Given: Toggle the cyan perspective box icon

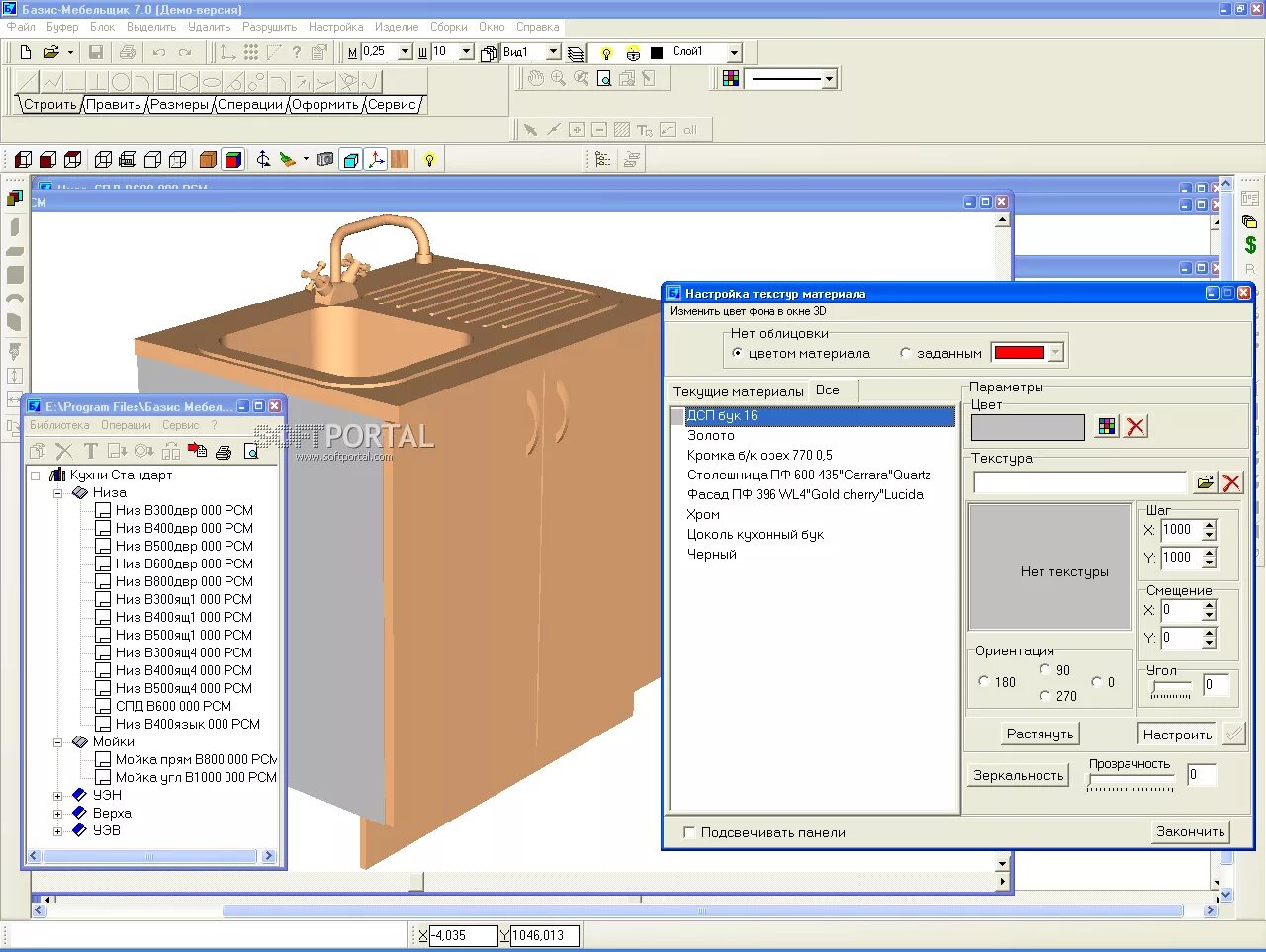Looking at the screenshot, I should click(351, 160).
